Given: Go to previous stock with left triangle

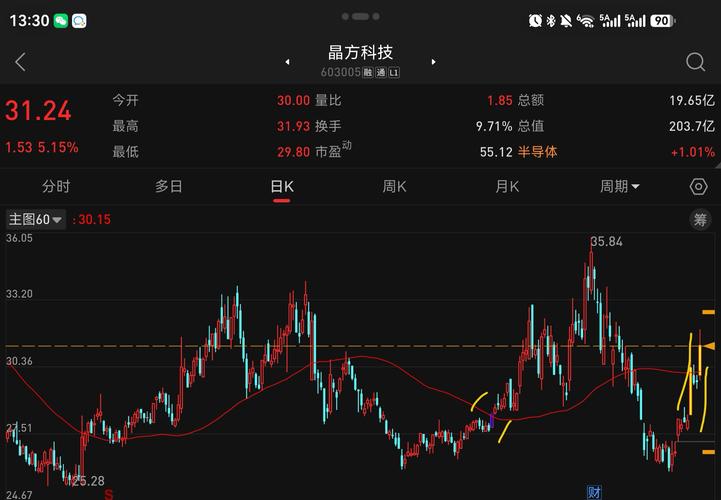Looking at the screenshot, I should coord(287,62).
